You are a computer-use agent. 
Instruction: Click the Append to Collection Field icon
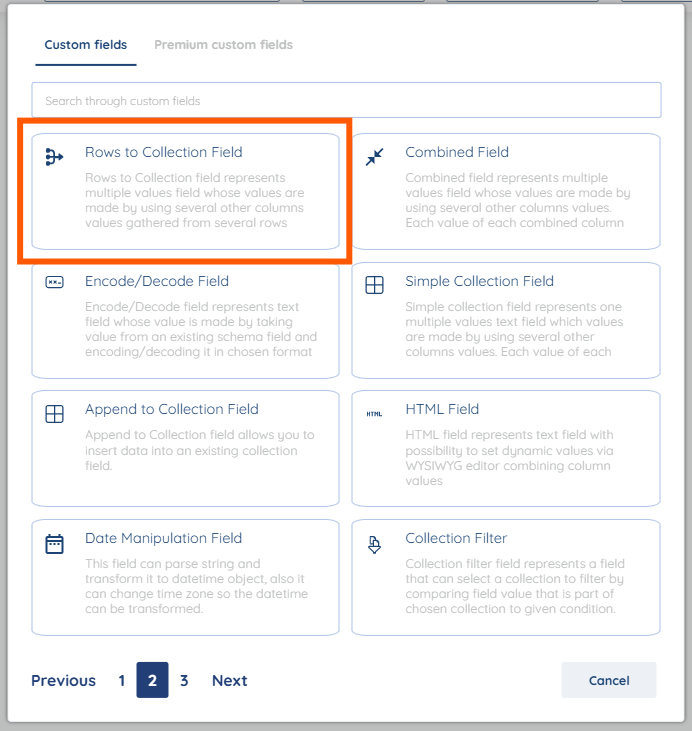54,414
